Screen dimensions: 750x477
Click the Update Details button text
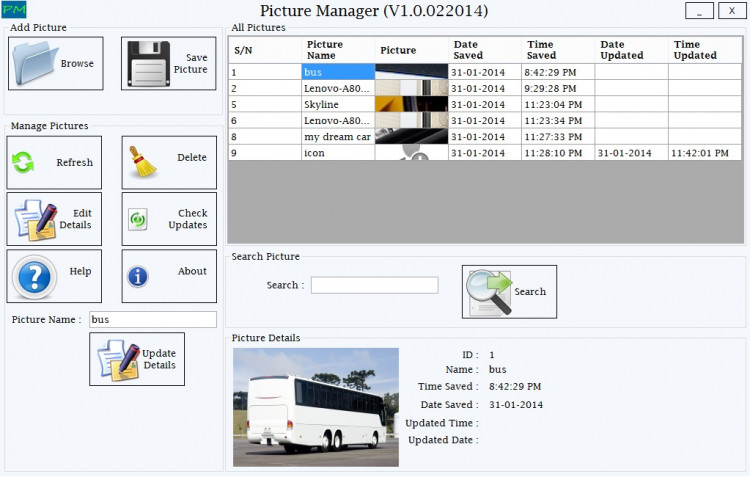[x=159, y=359]
